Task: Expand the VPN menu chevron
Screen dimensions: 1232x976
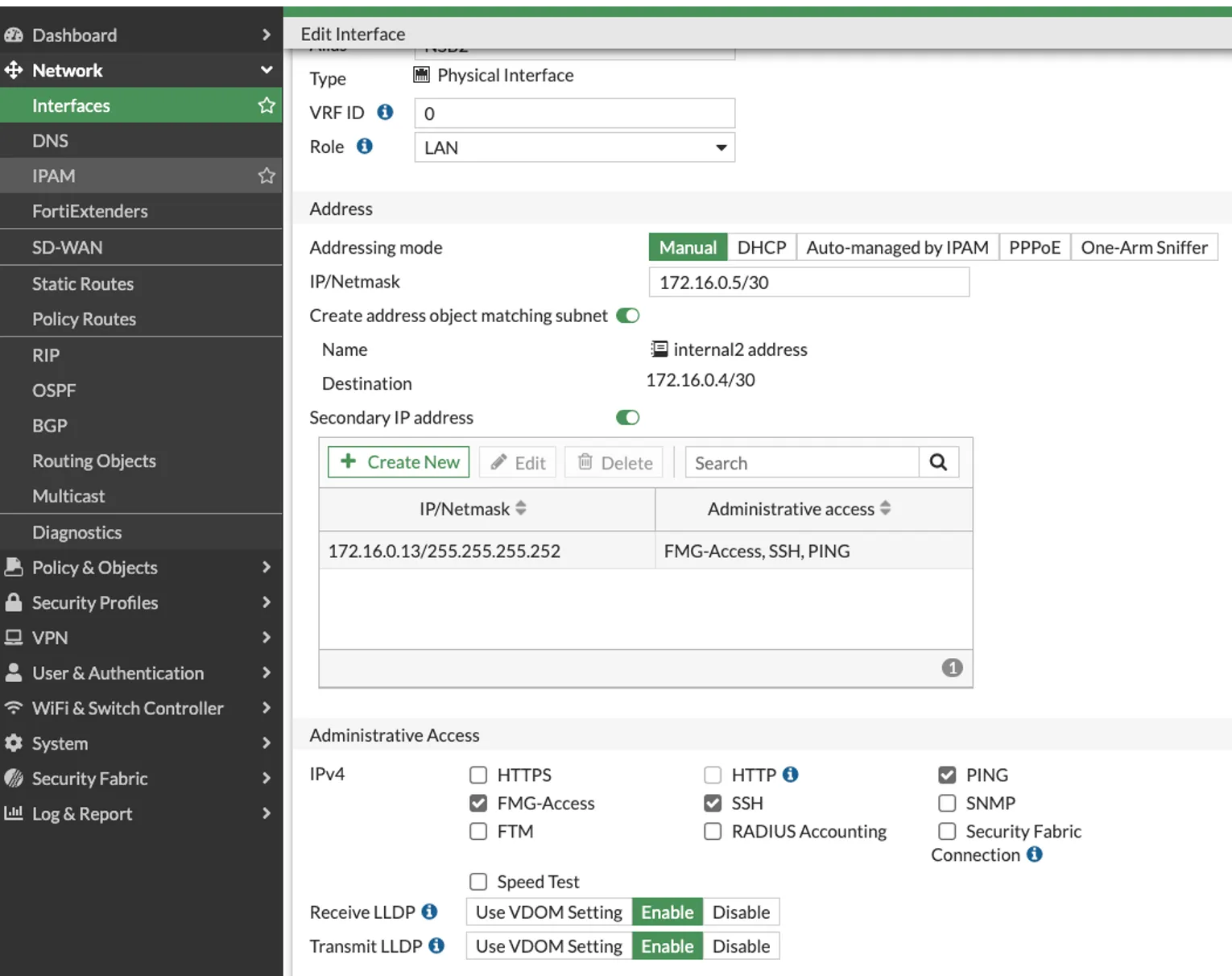Action: 267,637
